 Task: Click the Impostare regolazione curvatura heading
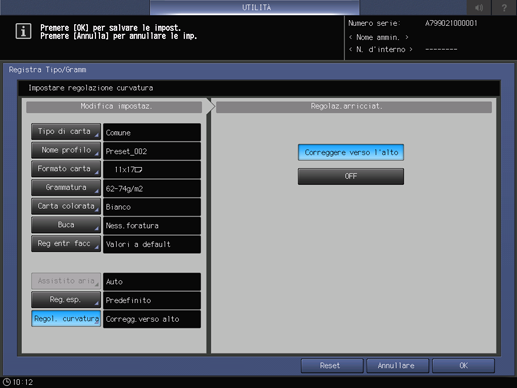[x=91, y=88]
